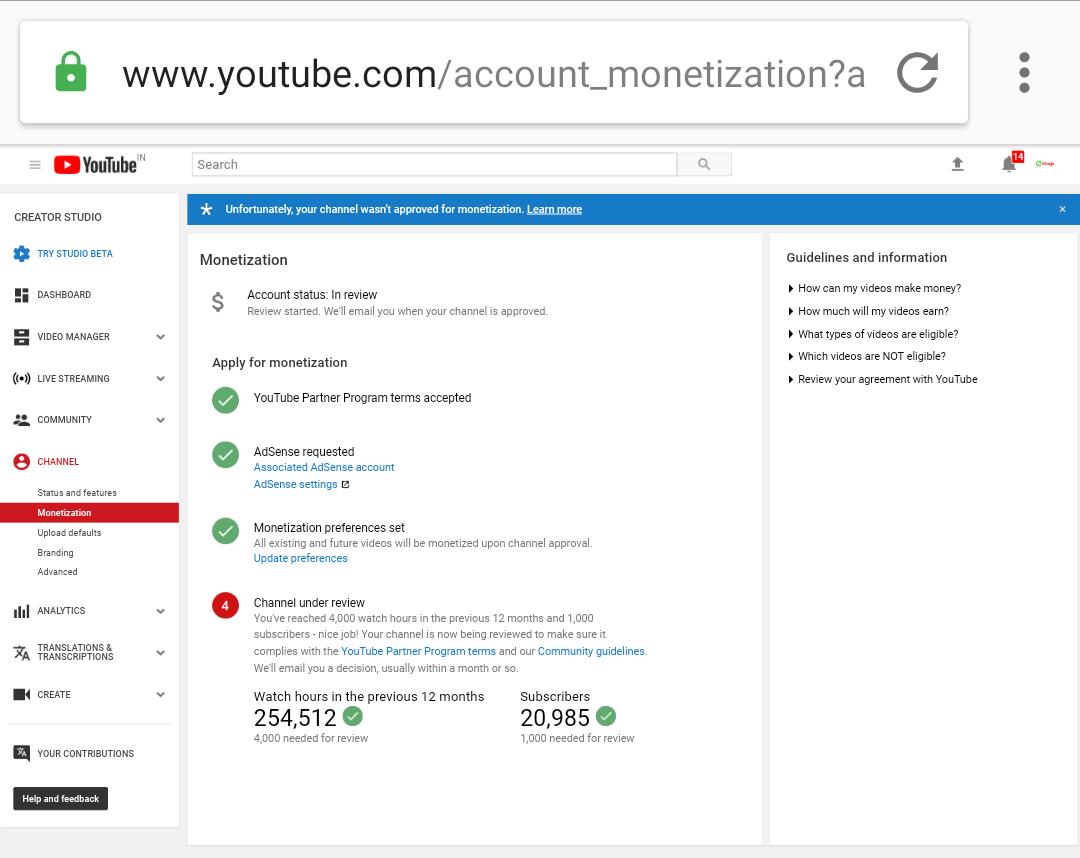
Task: Click the Try Studio Beta gear icon
Action: (21, 253)
